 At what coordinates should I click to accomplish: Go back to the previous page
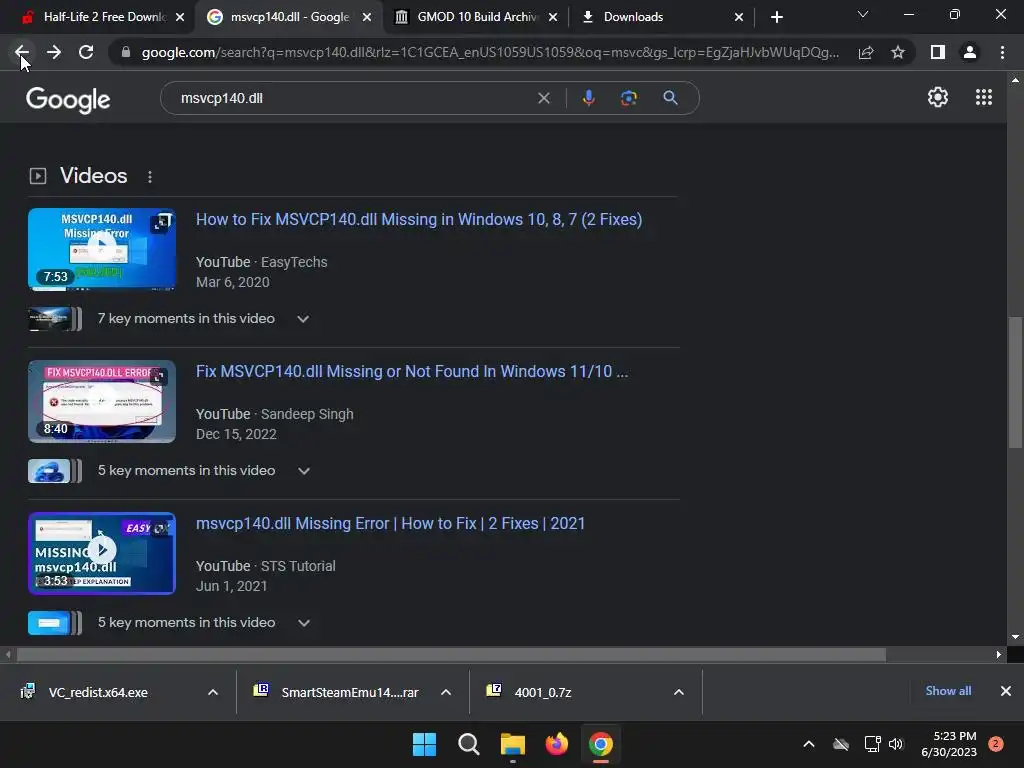click(x=22, y=52)
